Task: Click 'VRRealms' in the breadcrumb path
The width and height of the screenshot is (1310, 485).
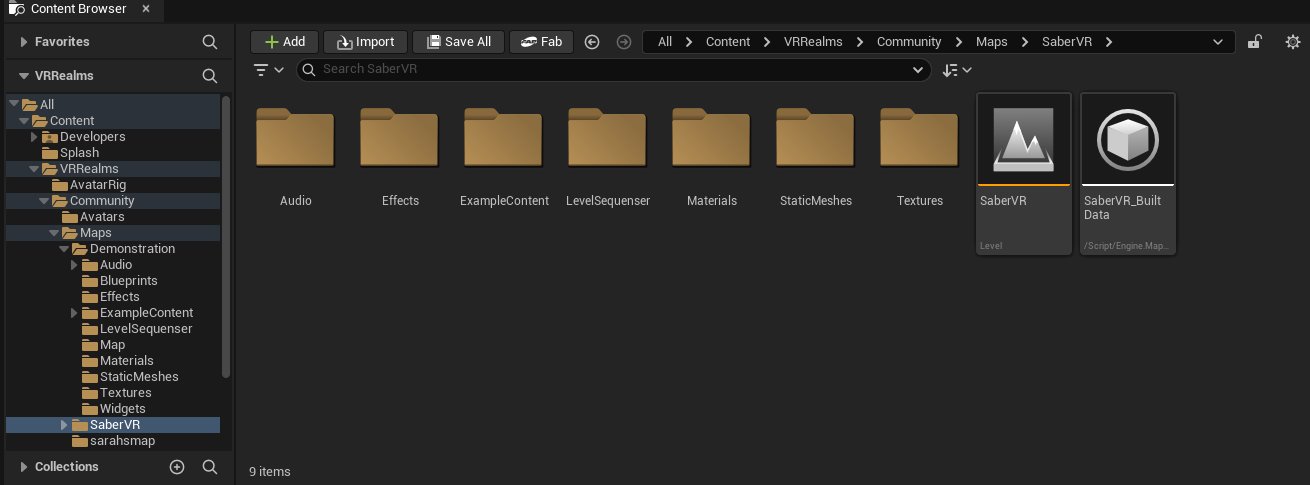Action: tap(812, 42)
